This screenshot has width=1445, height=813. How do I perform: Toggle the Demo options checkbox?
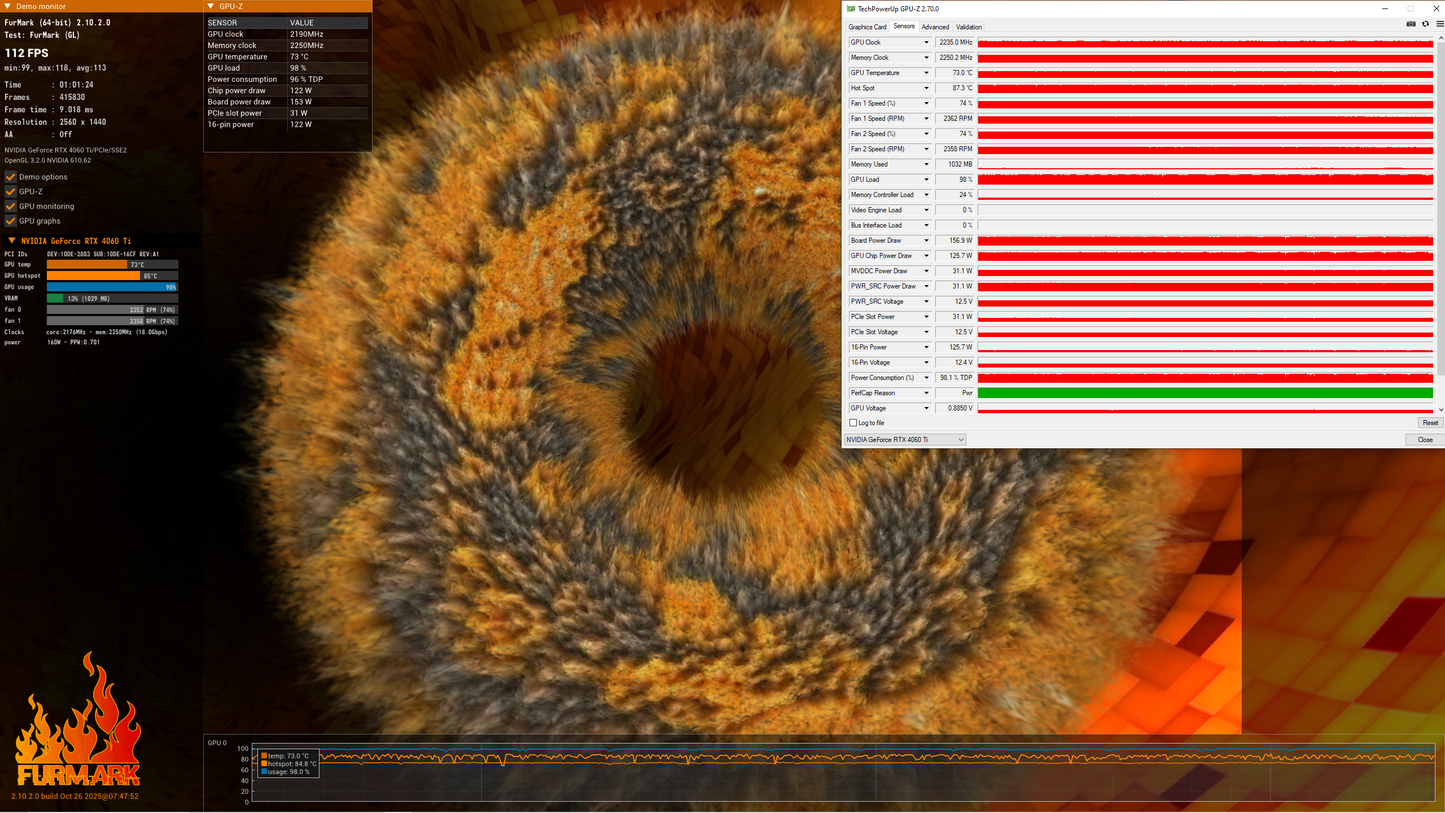click(11, 177)
